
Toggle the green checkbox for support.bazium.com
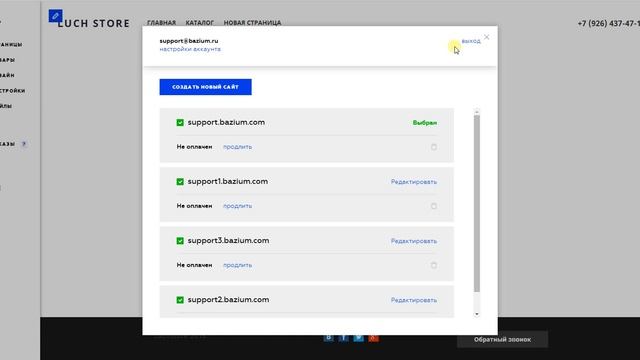180,122
